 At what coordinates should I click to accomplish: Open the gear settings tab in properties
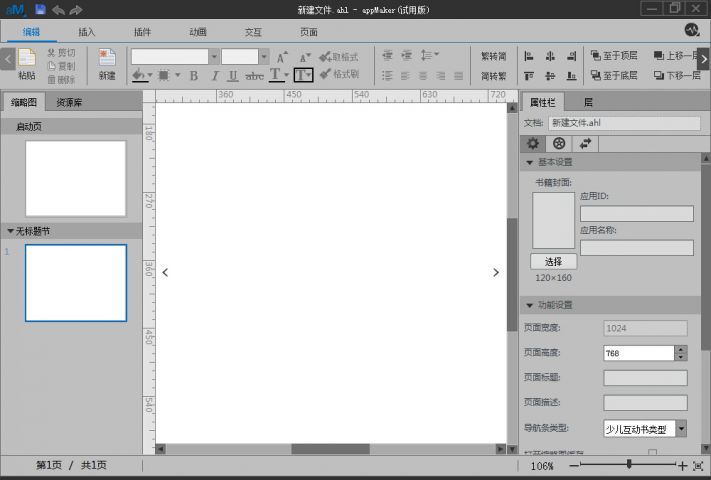click(x=534, y=143)
